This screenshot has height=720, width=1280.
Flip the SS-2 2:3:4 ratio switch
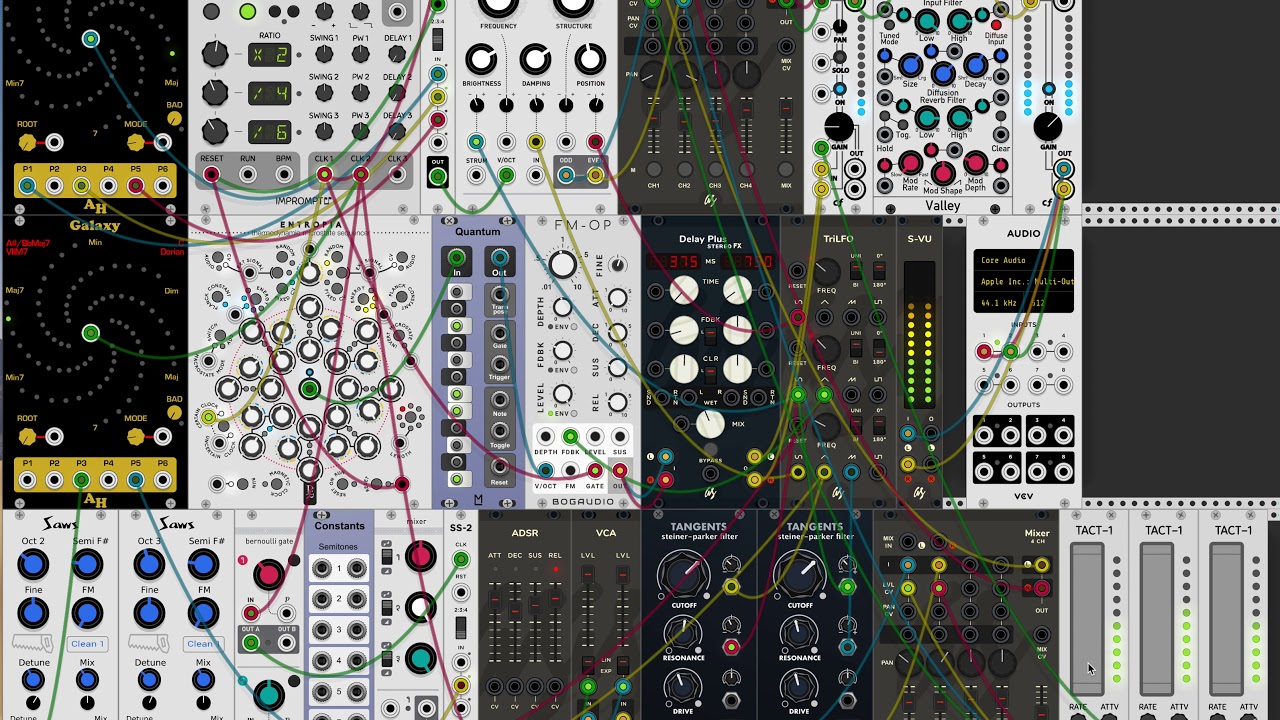point(461,630)
